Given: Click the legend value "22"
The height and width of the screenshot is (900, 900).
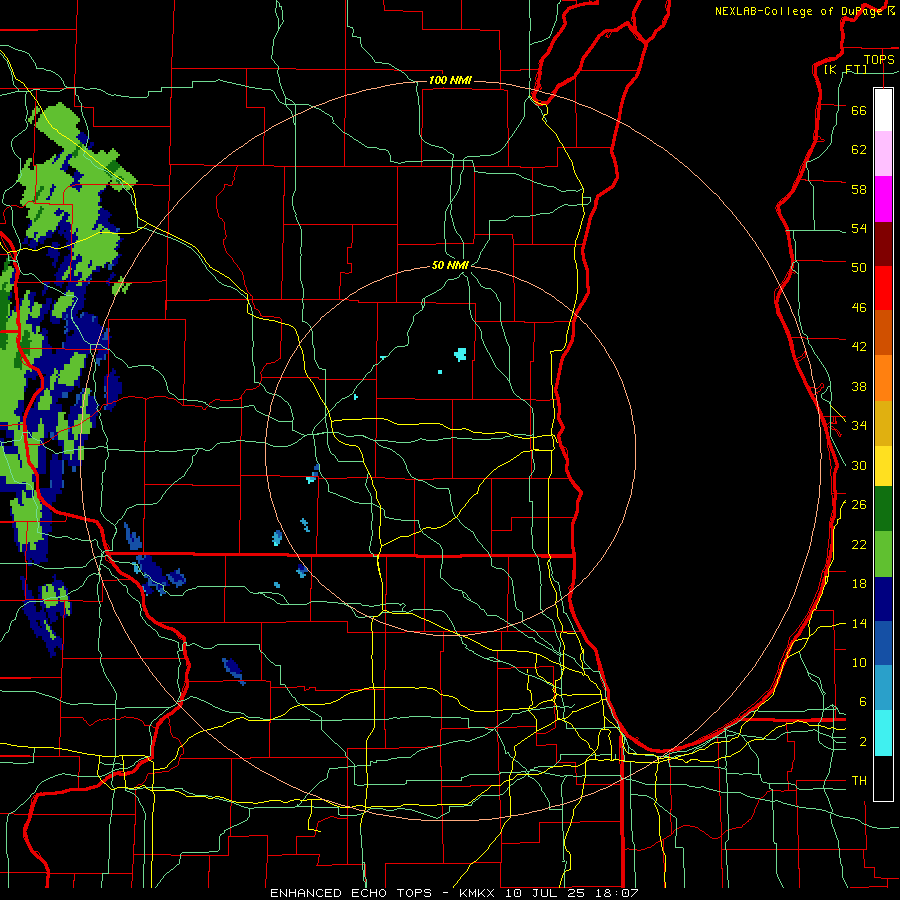Looking at the screenshot, I should [x=859, y=545].
